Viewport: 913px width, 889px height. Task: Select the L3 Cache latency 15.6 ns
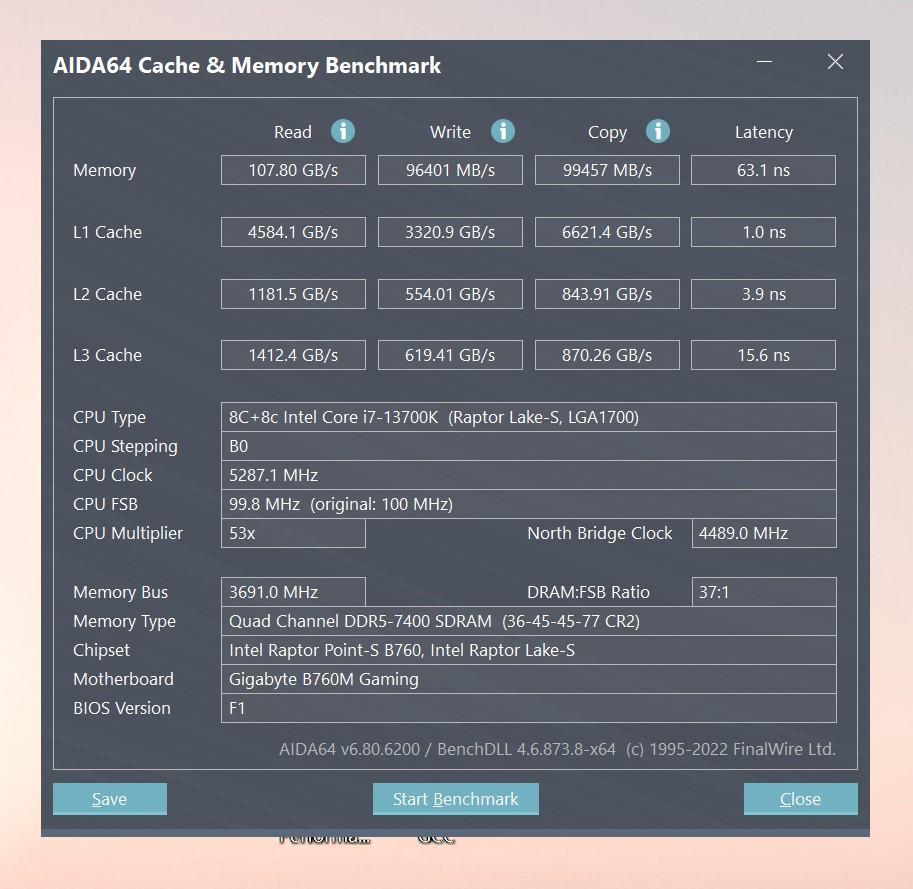[x=763, y=355]
